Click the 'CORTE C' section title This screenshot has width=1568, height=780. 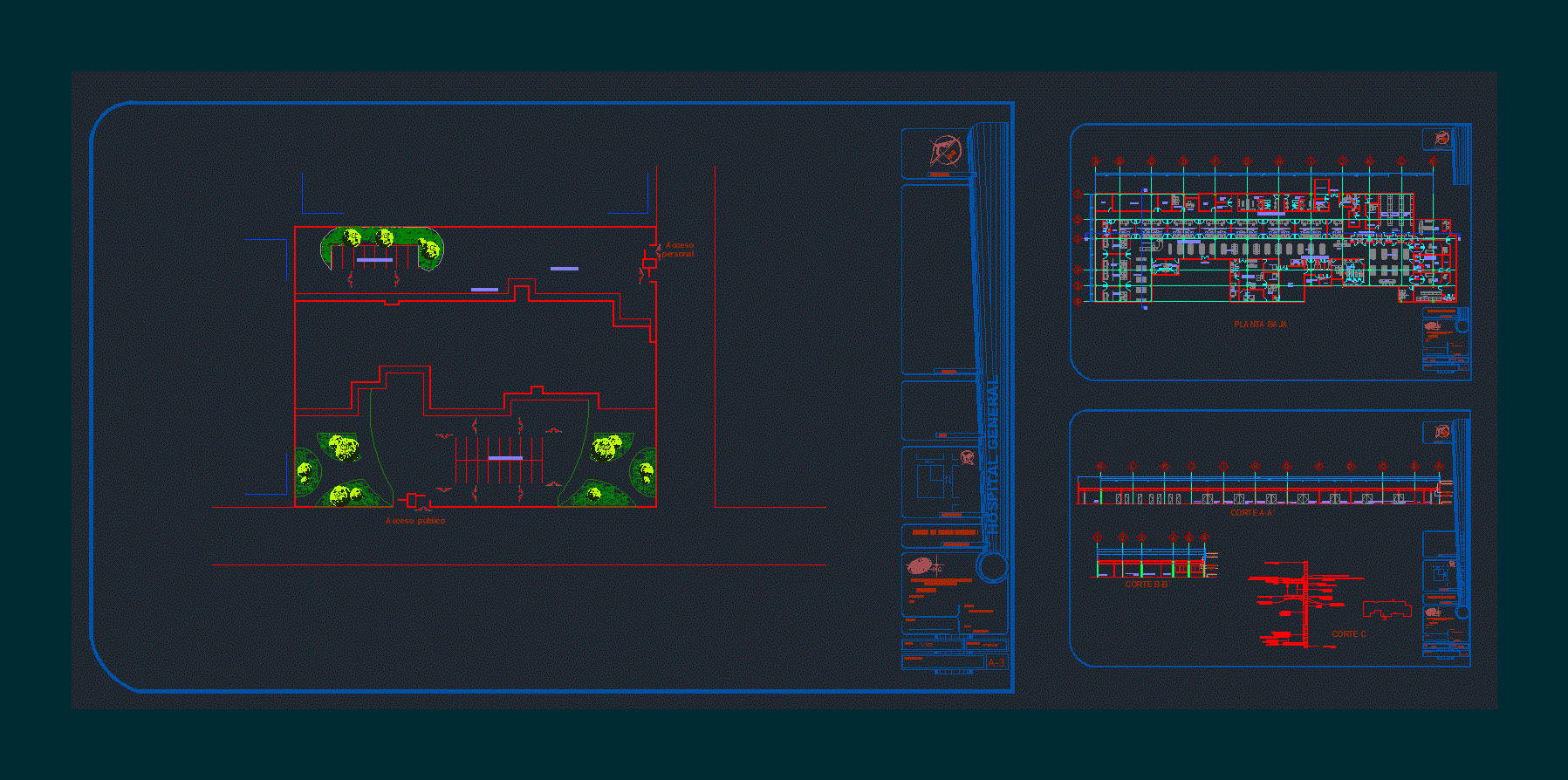pyautogui.click(x=1349, y=634)
